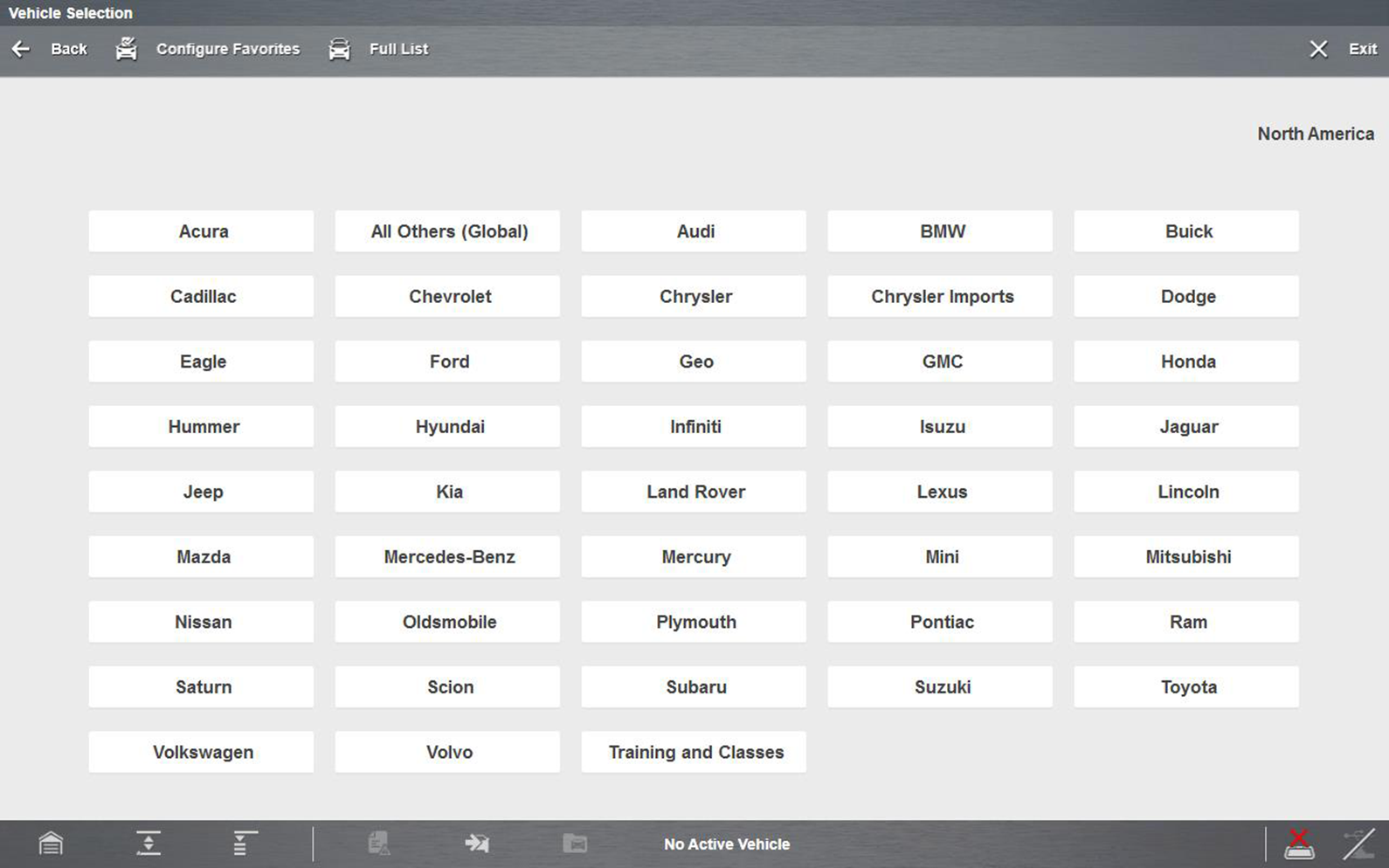Click the change vehicle arrow icon
The image size is (1389, 868).
click(x=477, y=844)
